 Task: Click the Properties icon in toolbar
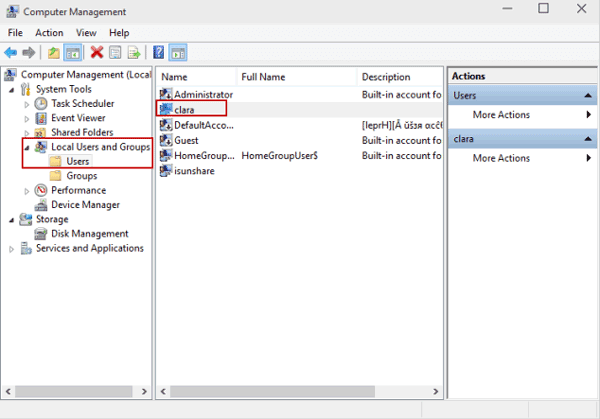(115, 52)
